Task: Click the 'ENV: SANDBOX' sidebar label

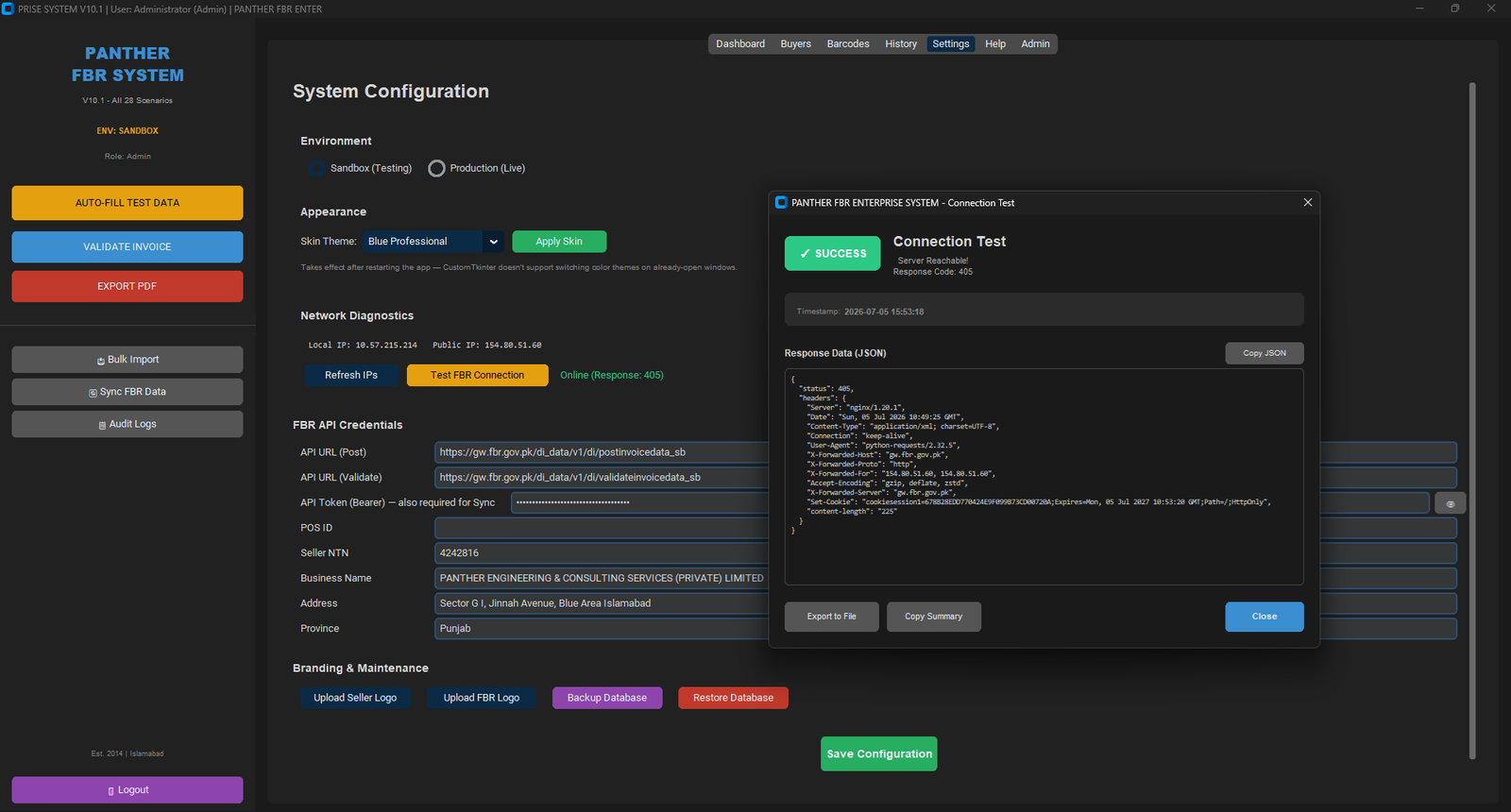Action: (x=127, y=131)
